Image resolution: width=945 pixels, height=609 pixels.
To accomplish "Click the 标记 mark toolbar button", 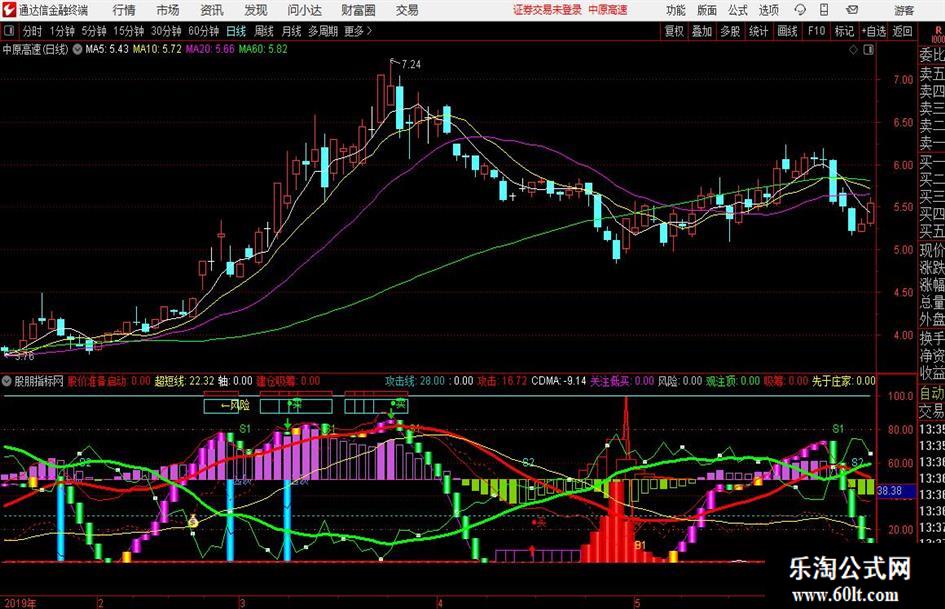I will (844, 31).
